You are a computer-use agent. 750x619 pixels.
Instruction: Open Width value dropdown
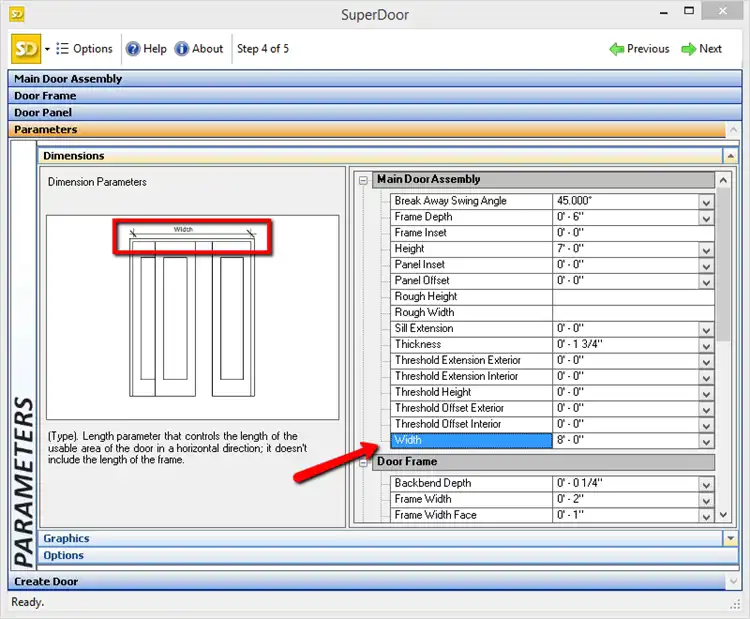[x=706, y=441]
